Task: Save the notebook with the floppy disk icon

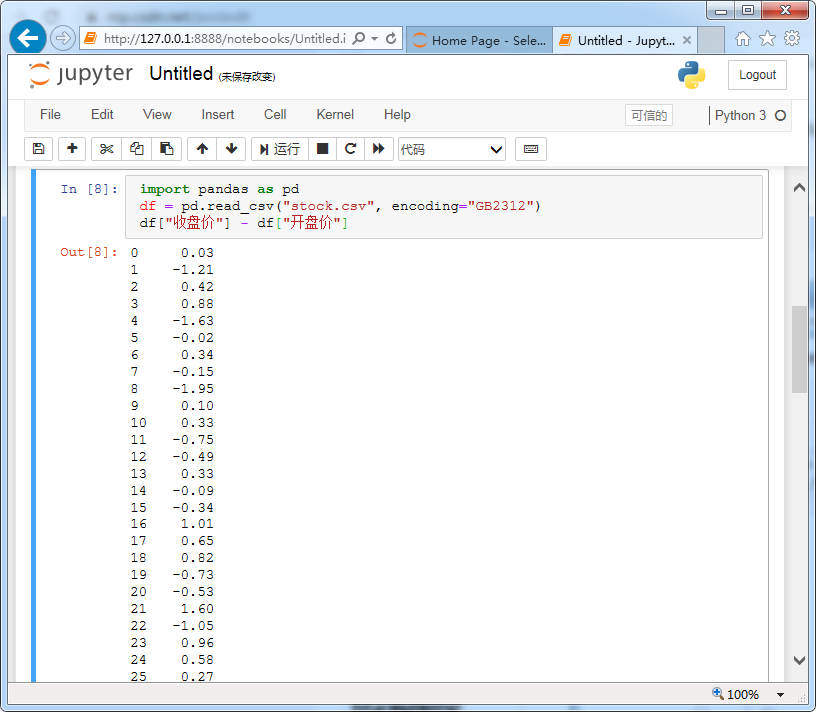Action: click(39, 149)
